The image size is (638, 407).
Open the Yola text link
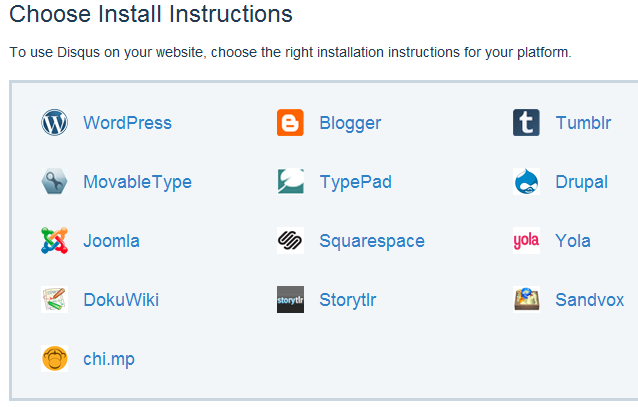pyautogui.click(x=572, y=241)
